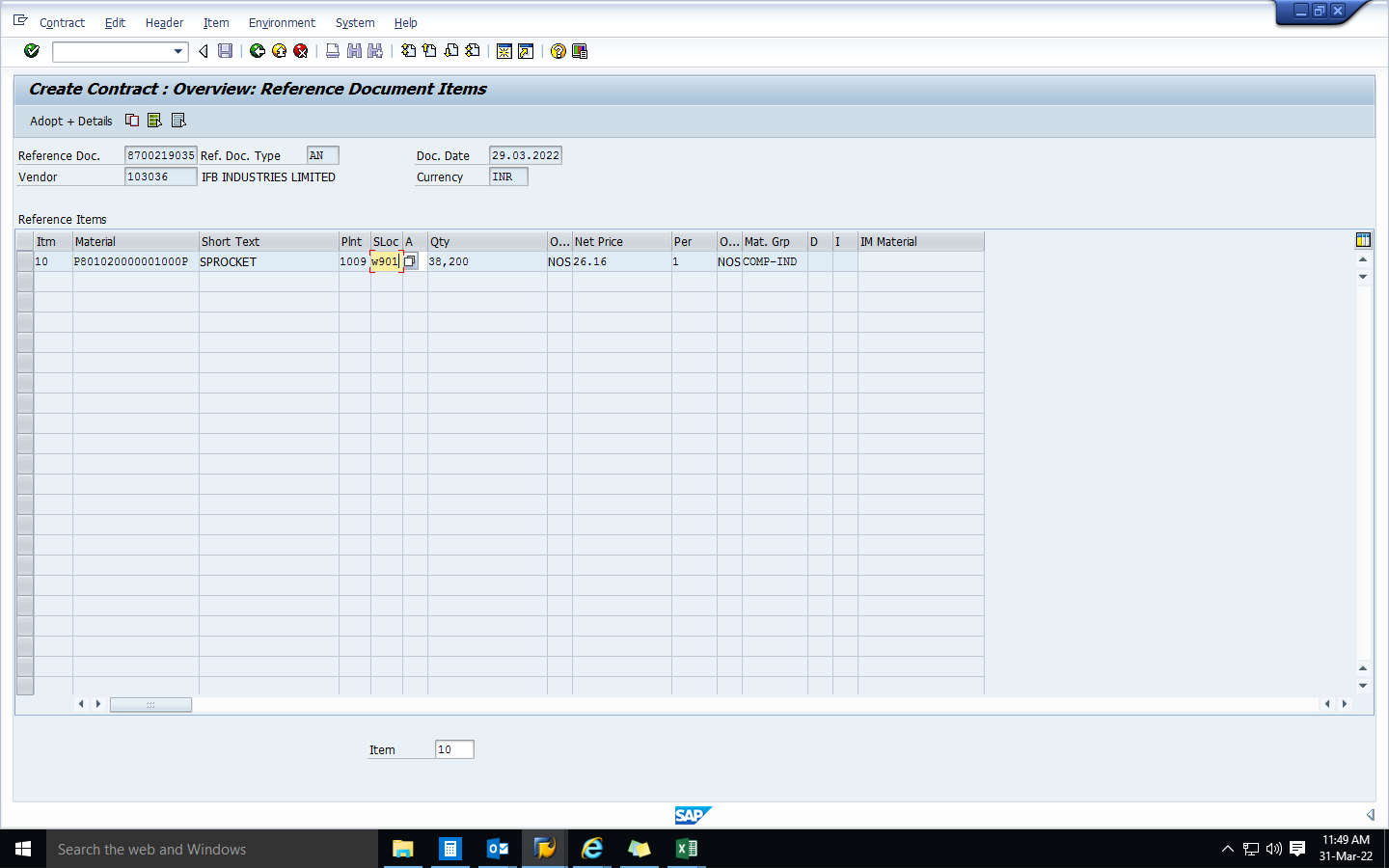Open Internet Explorer from the taskbar
This screenshot has width=1389, height=868.
point(592,849)
